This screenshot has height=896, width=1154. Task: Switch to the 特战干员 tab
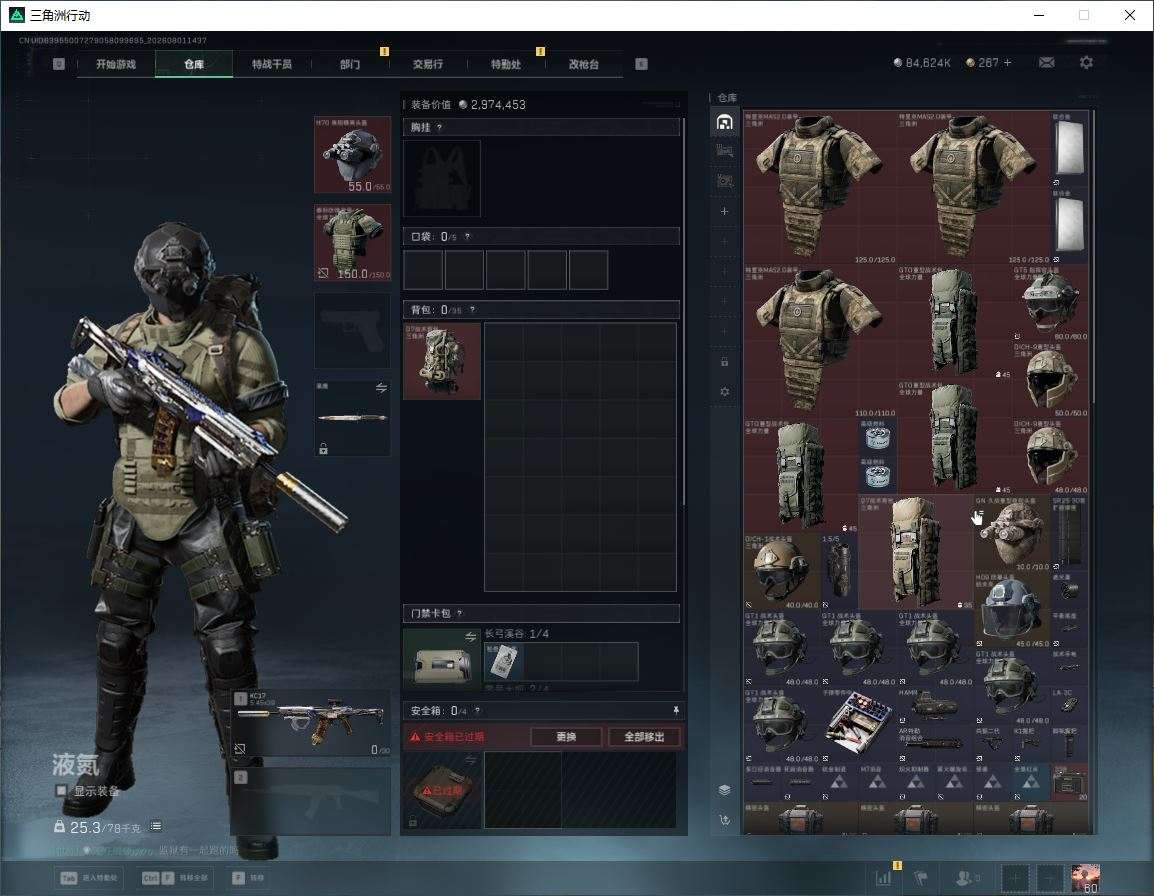pos(272,64)
